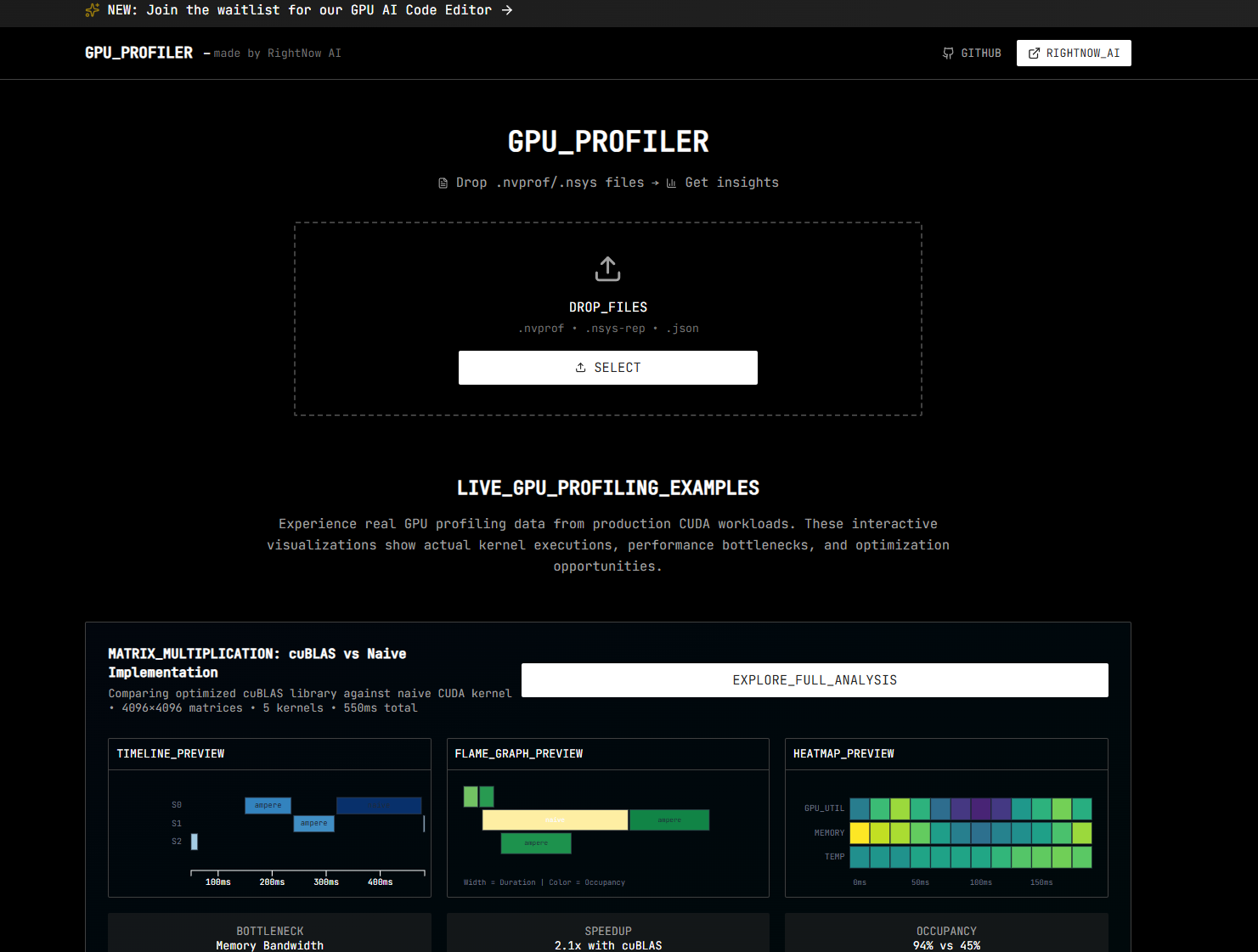This screenshot has height=952, width=1258.
Task: Open the RIGHTNOW_AI button
Action: (1074, 53)
